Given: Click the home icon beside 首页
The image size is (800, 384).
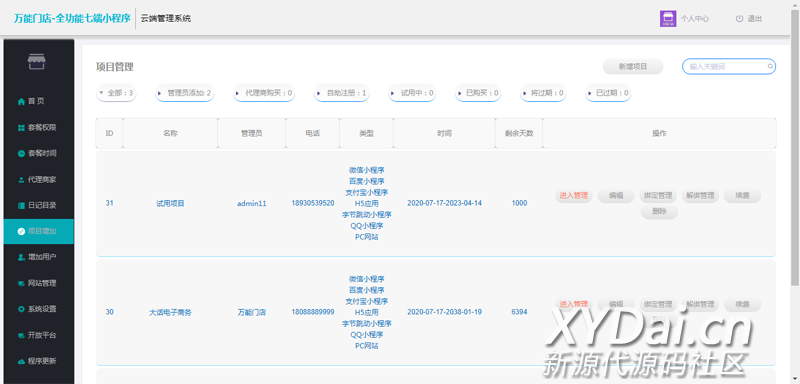Looking at the screenshot, I should (21, 101).
